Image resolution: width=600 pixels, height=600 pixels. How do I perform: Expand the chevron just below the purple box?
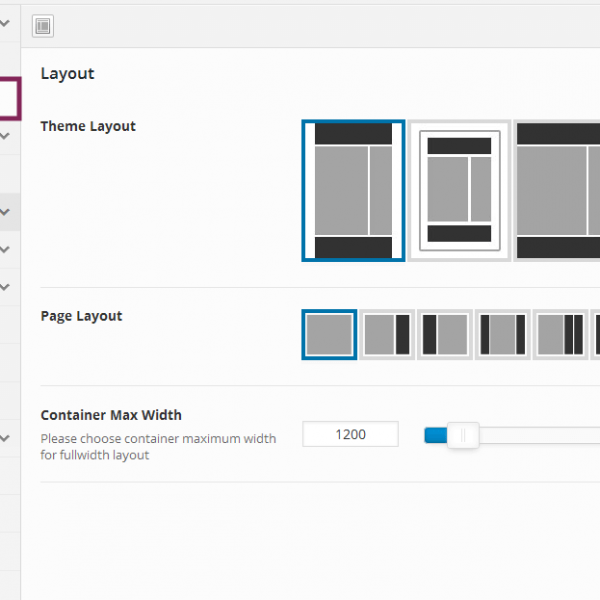[x=5, y=135]
